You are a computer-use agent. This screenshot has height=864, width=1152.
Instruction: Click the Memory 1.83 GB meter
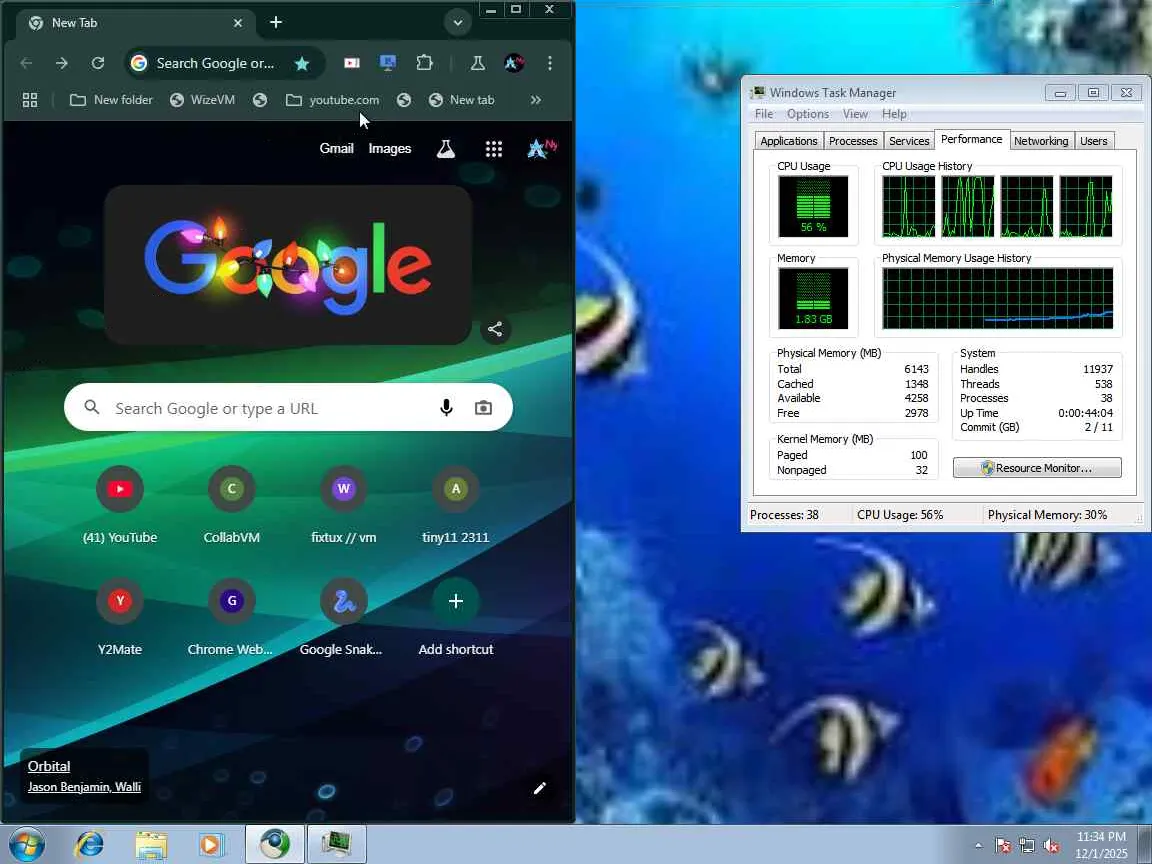click(813, 298)
